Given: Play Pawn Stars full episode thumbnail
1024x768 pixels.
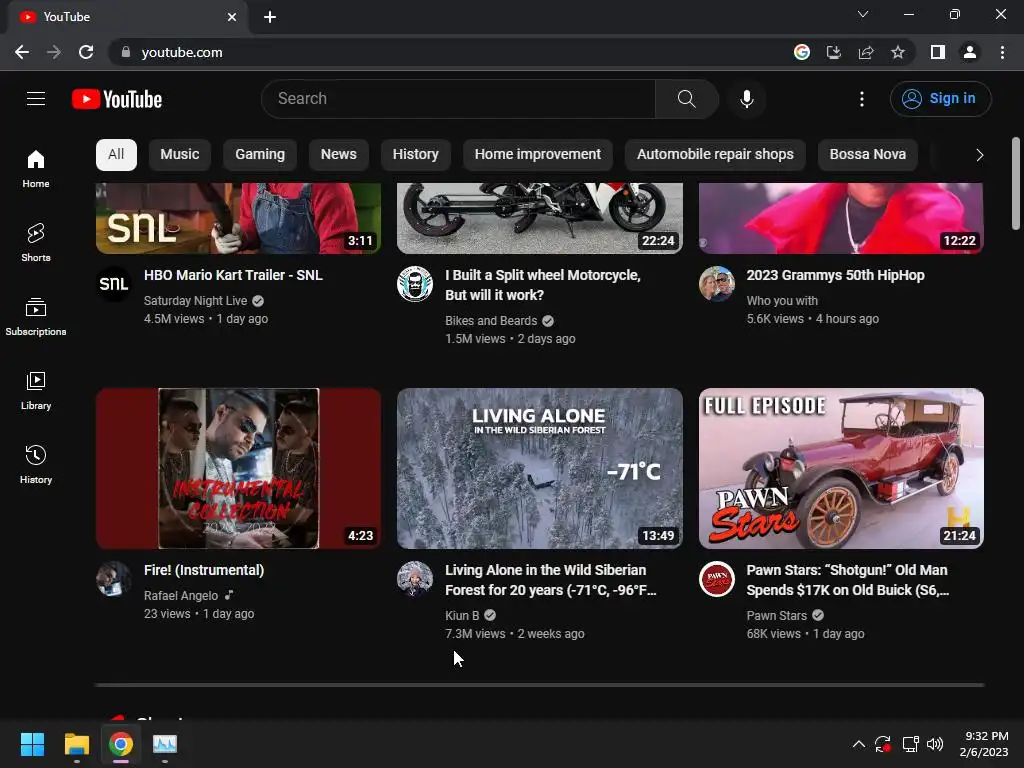Looking at the screenshot, I should point(841,468).
